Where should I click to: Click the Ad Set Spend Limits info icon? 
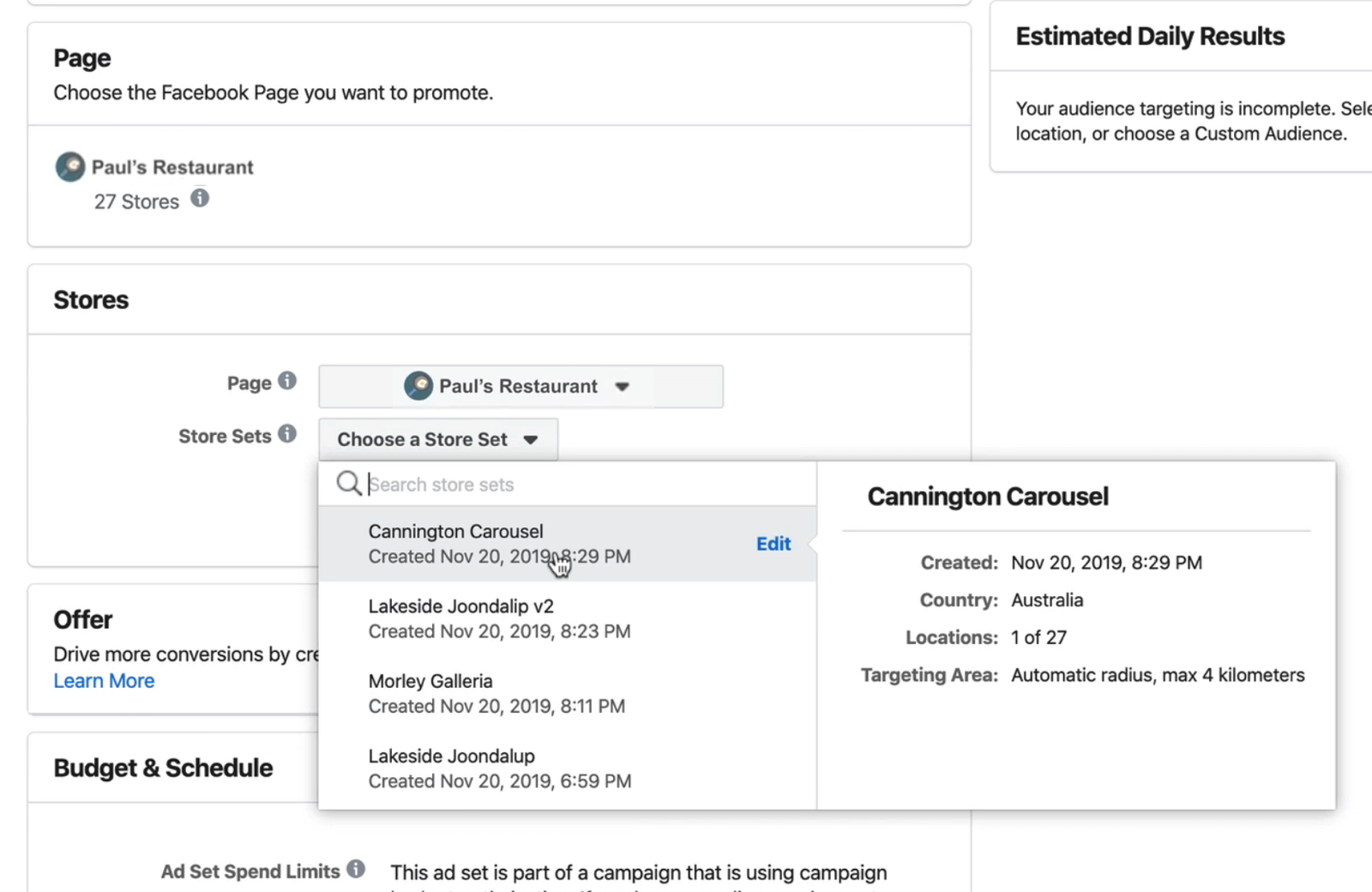(356, 870)
